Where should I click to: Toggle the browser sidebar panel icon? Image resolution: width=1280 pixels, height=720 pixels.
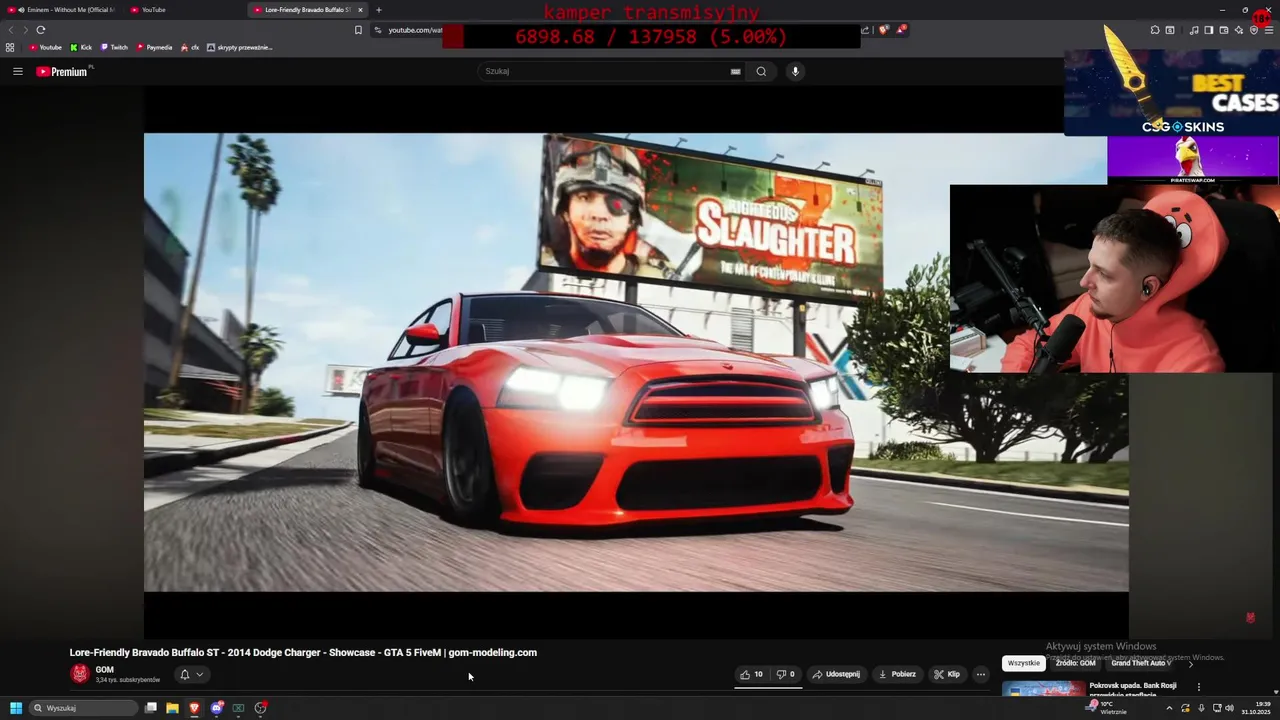coord(1208,30)
